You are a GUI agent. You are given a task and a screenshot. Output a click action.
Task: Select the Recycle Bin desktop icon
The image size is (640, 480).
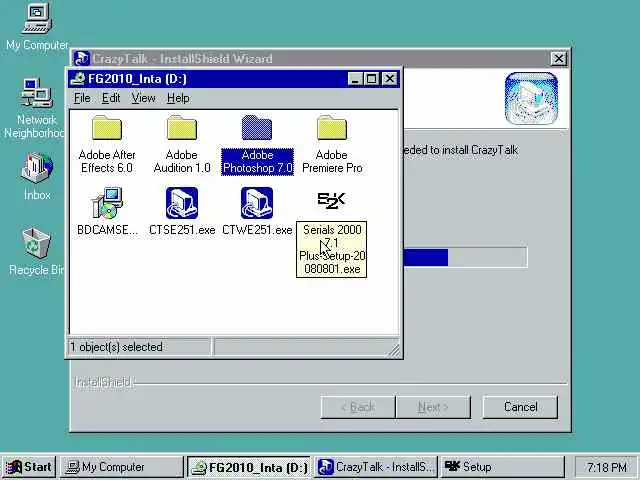37,243
